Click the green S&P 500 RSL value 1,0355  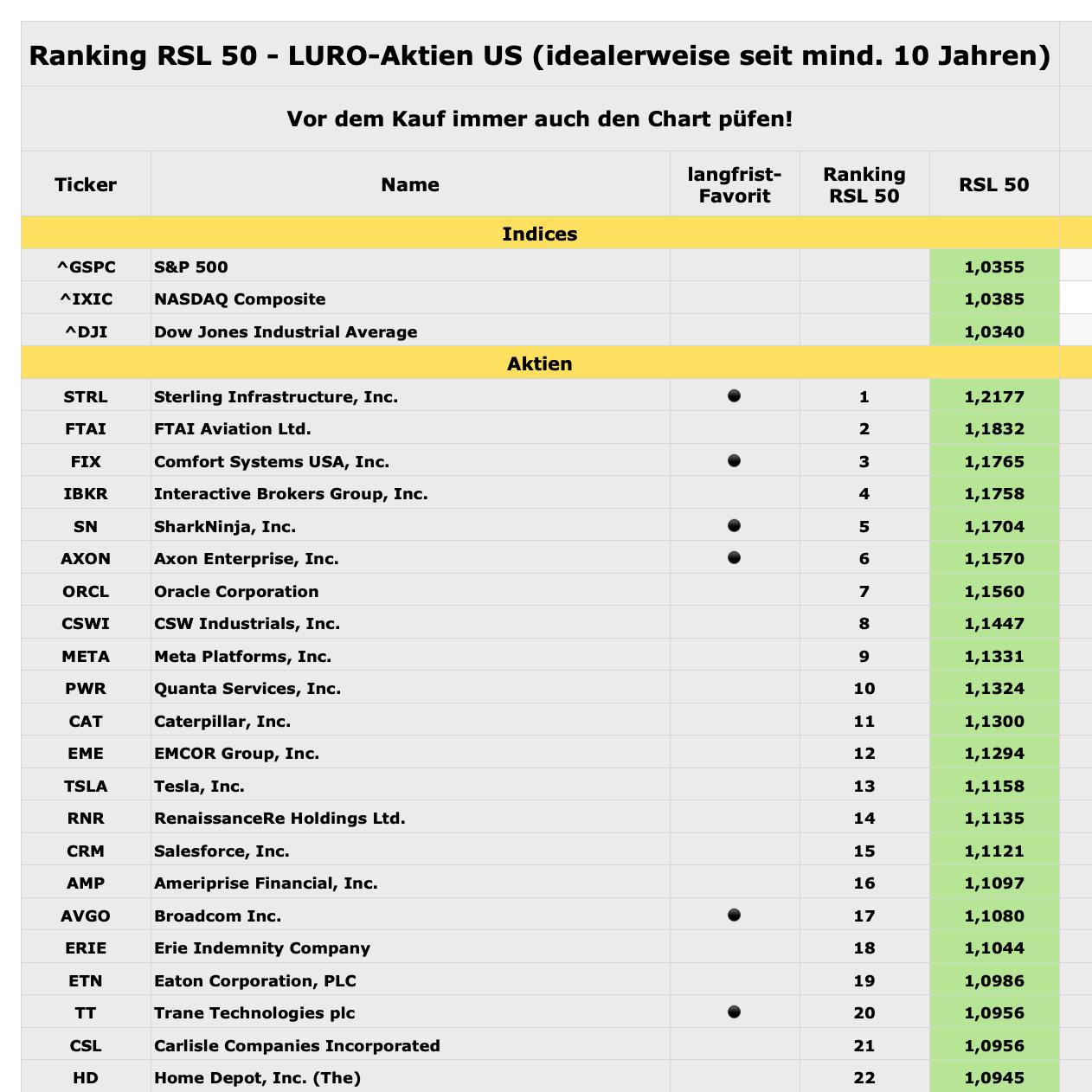click(x=993, y=267)
